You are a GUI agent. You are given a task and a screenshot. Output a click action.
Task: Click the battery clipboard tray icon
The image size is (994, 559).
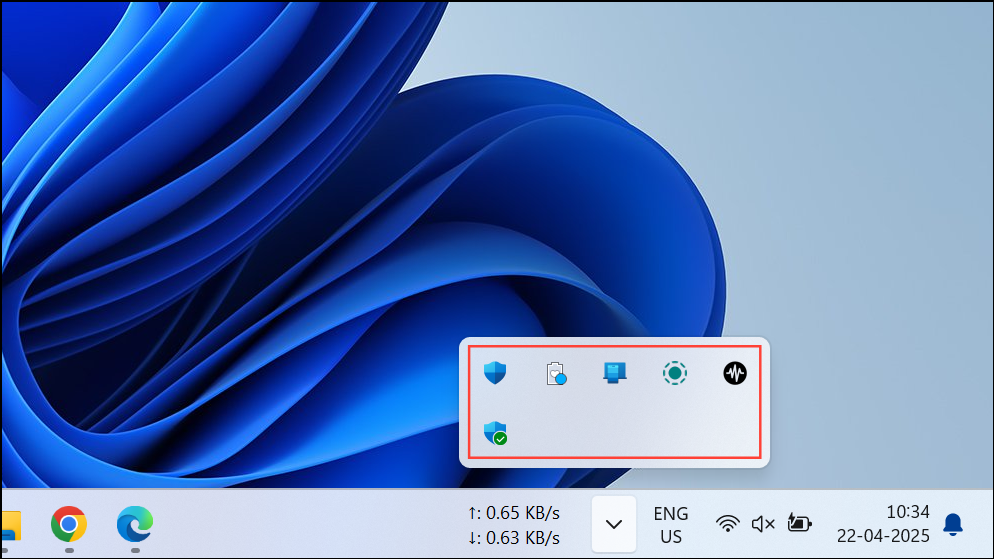[556, 373]
